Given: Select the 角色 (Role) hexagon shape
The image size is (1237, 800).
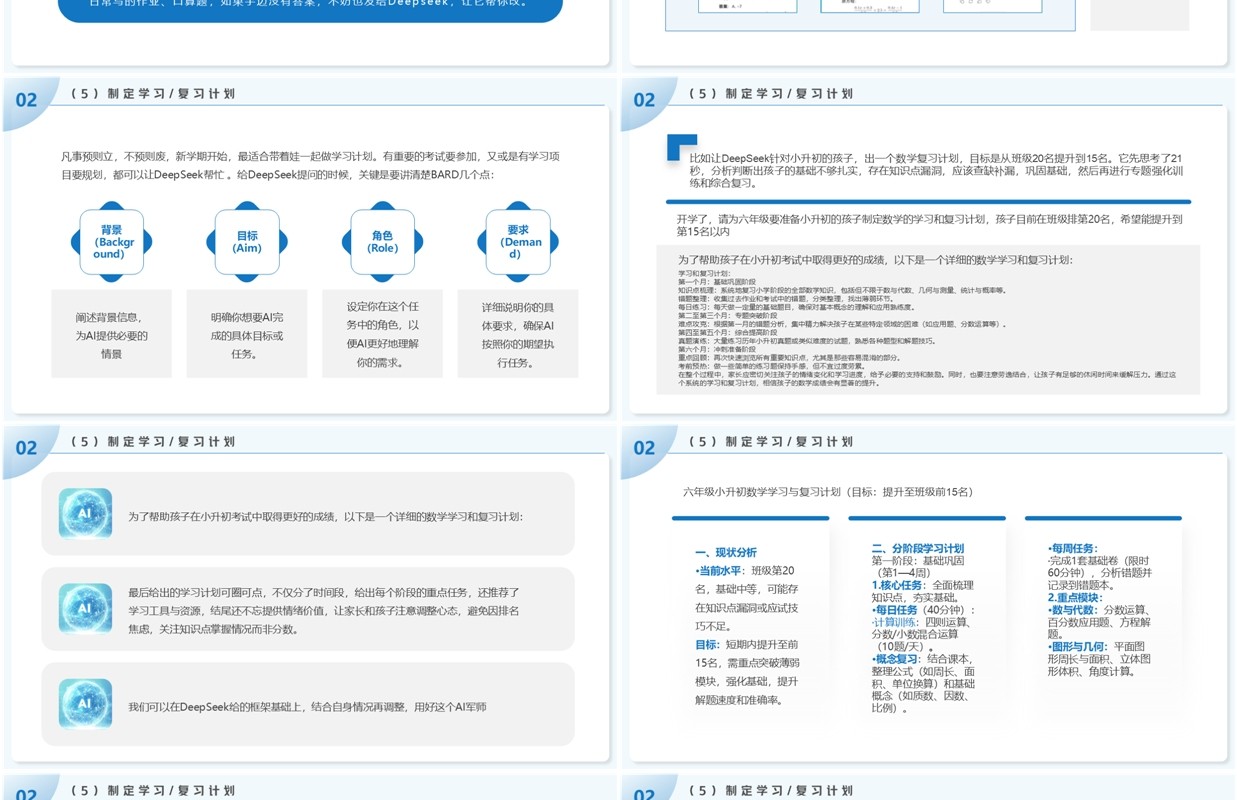Looking at the screenshot, I should click(x=382, y=242).
